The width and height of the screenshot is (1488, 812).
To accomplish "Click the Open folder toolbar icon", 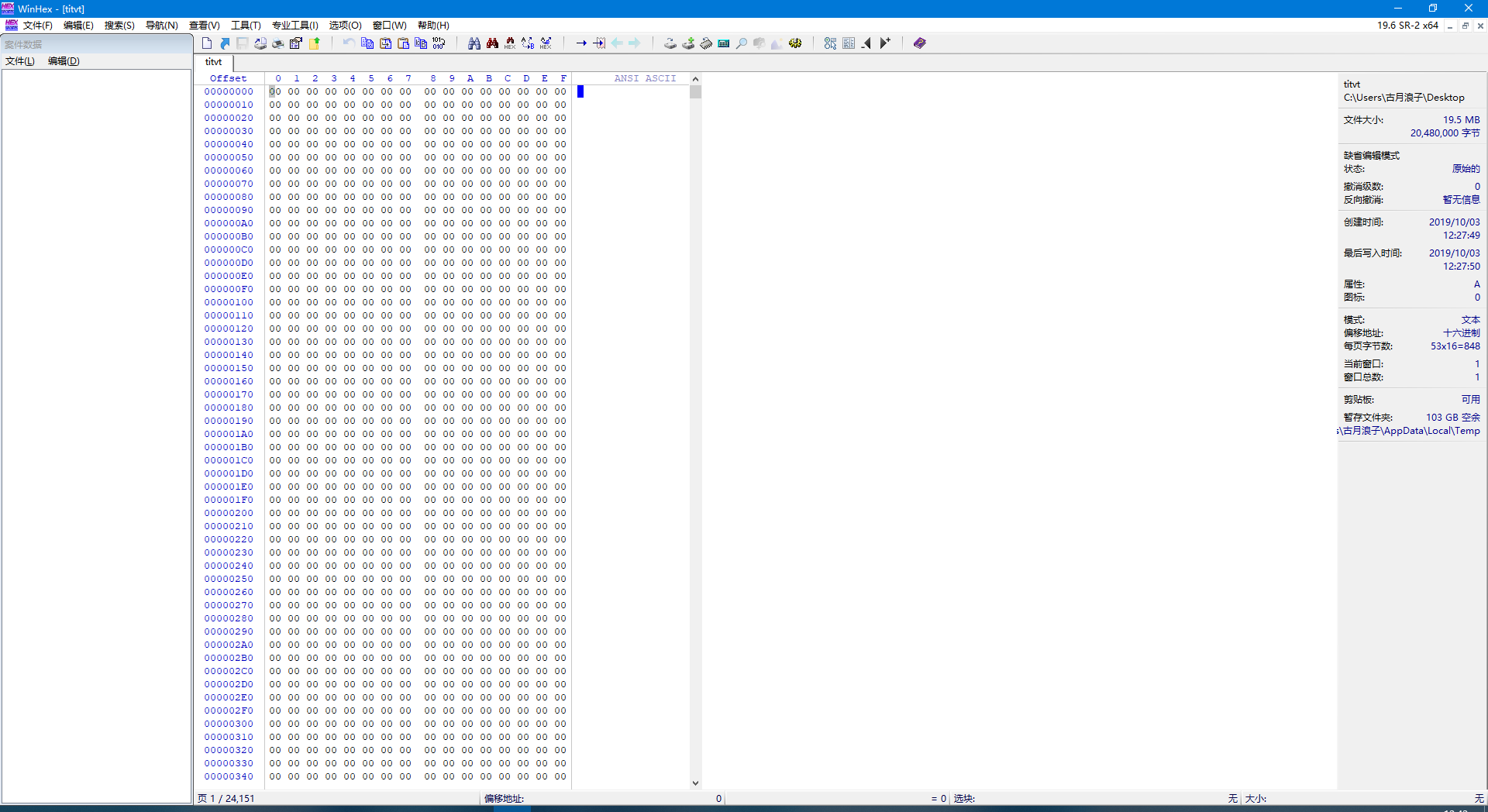I will click(x=315, y=43).
